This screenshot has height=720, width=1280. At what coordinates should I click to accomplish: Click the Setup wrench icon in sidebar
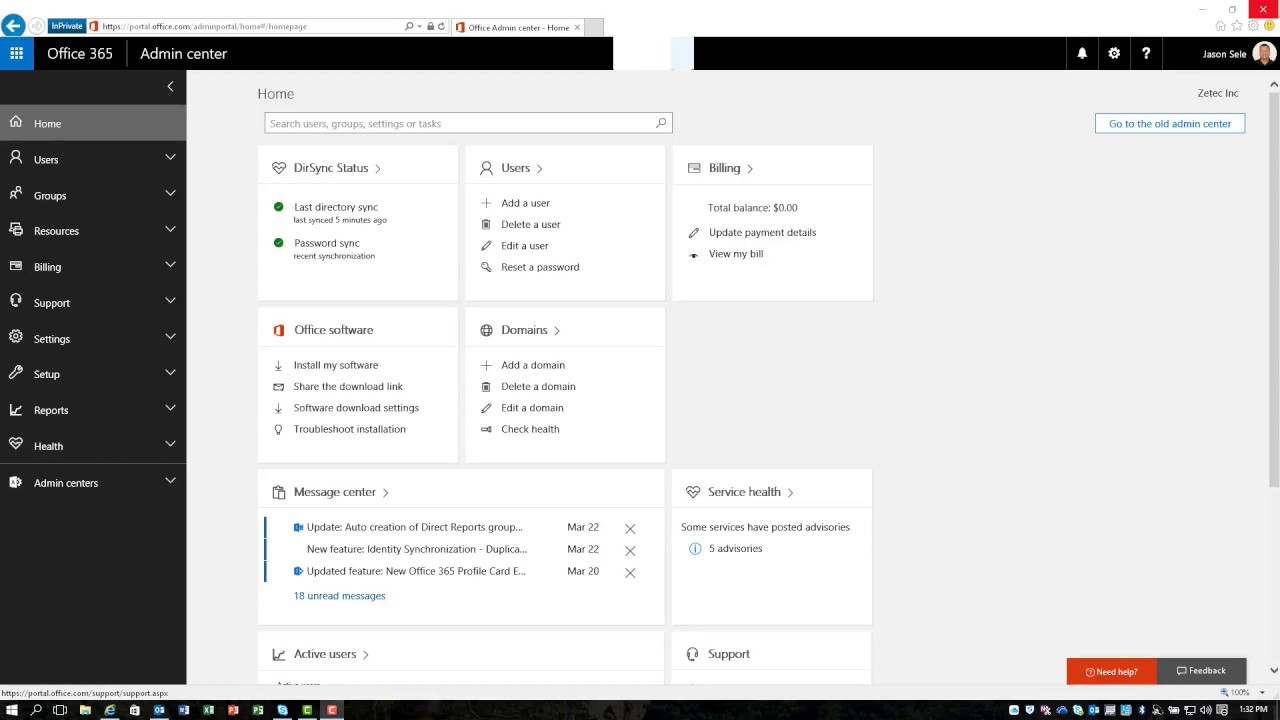click(x=16, y=373)
